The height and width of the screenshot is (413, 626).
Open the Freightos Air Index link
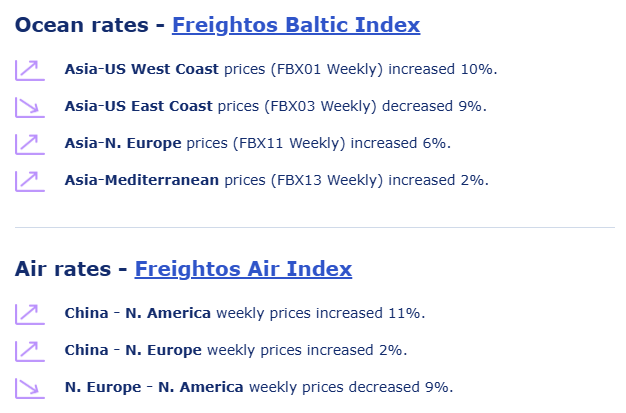tap(243, 269)
